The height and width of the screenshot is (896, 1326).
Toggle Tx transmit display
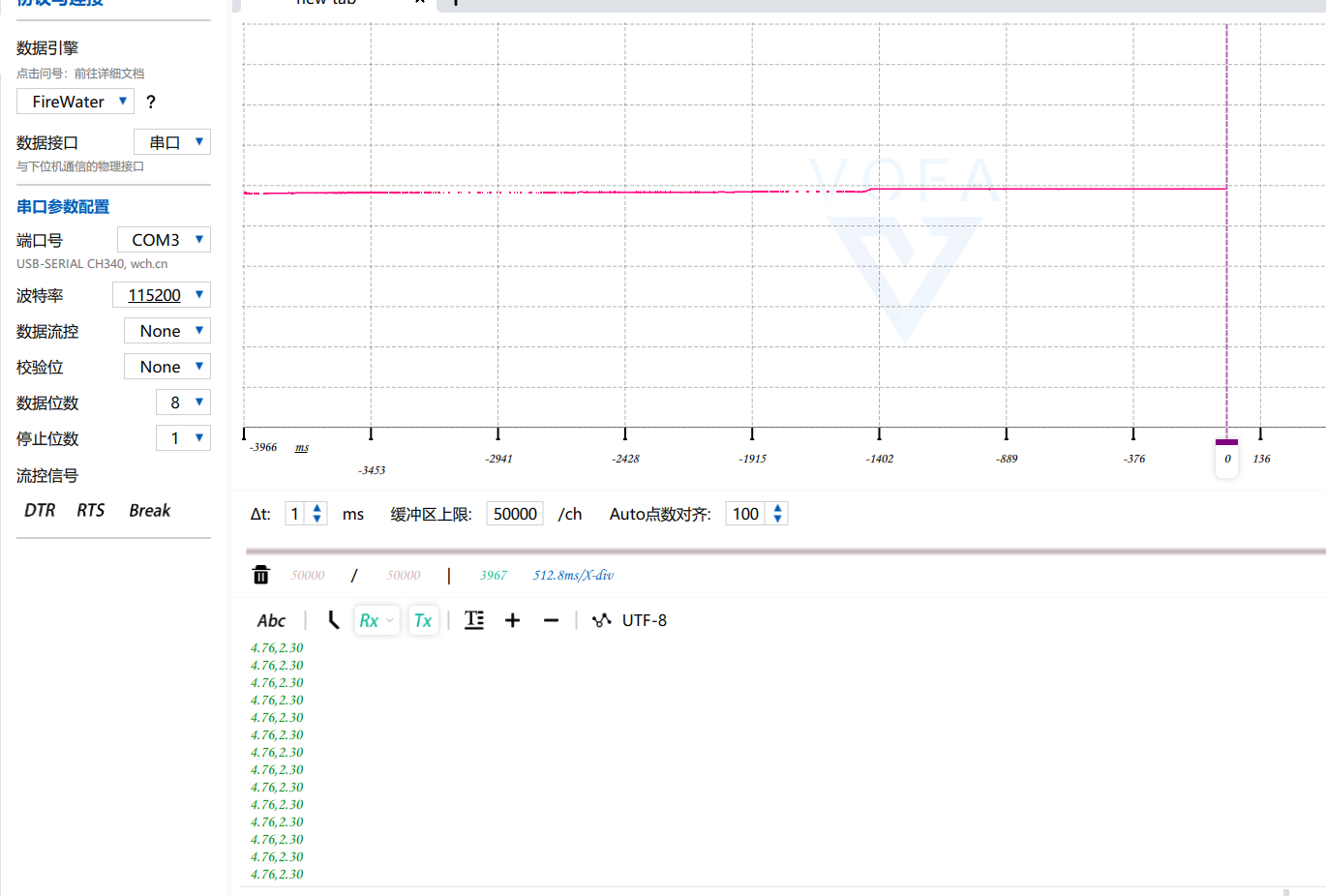(423, 621)
